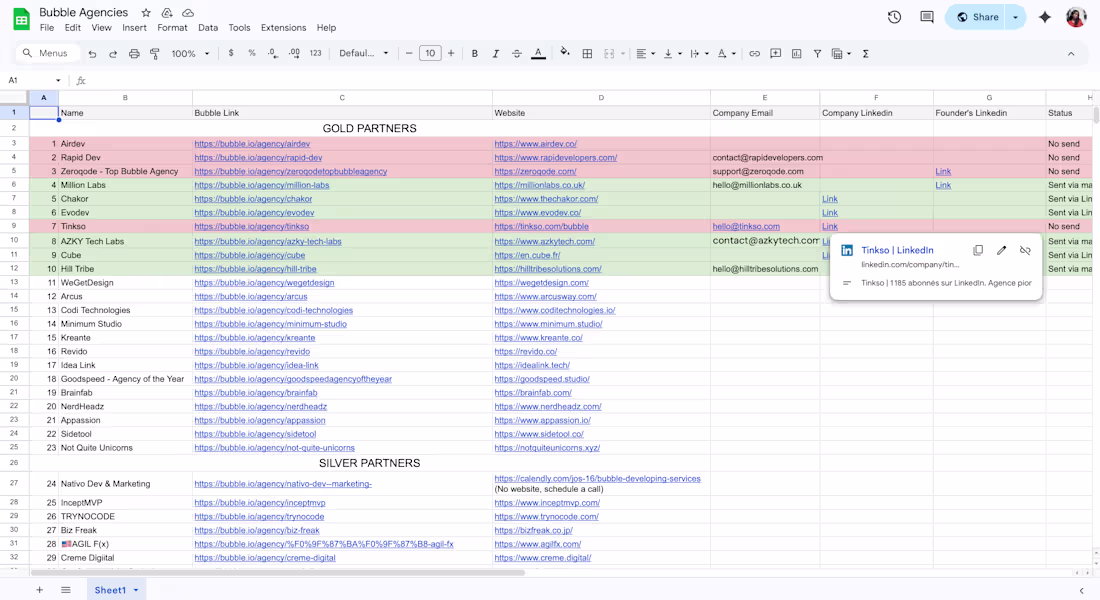Toggle bold formatting
Image resolution: width=1100 pixels, height=600 pixels.
tap(475, 53)
